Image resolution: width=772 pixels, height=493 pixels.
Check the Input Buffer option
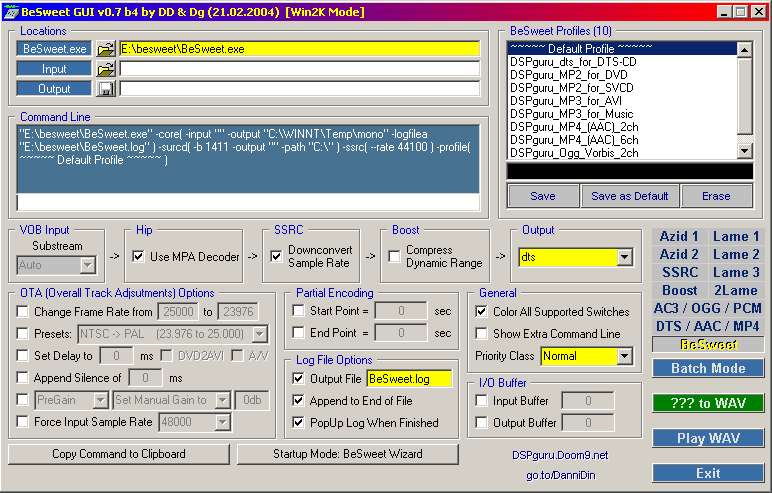482,401
